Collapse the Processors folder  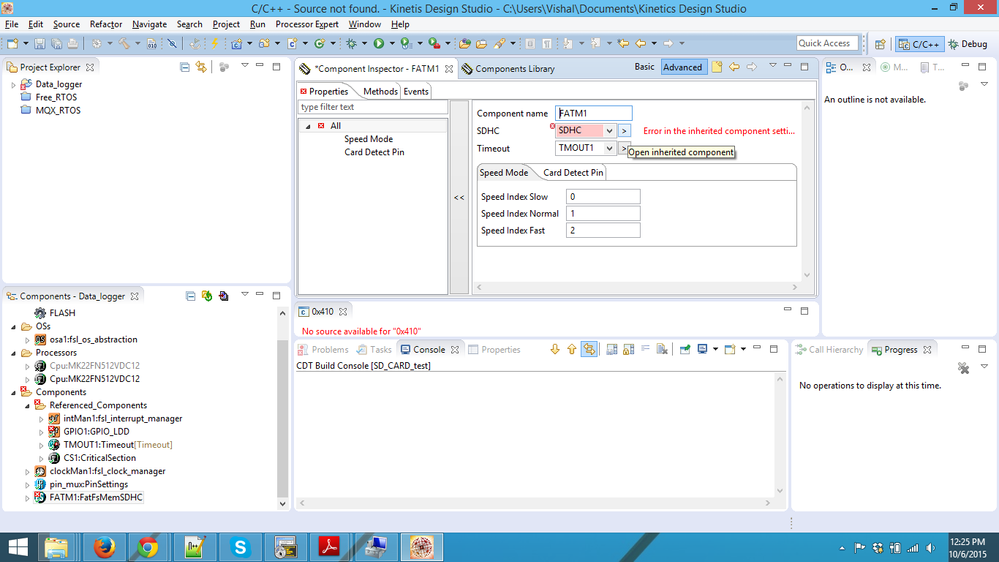13,352
